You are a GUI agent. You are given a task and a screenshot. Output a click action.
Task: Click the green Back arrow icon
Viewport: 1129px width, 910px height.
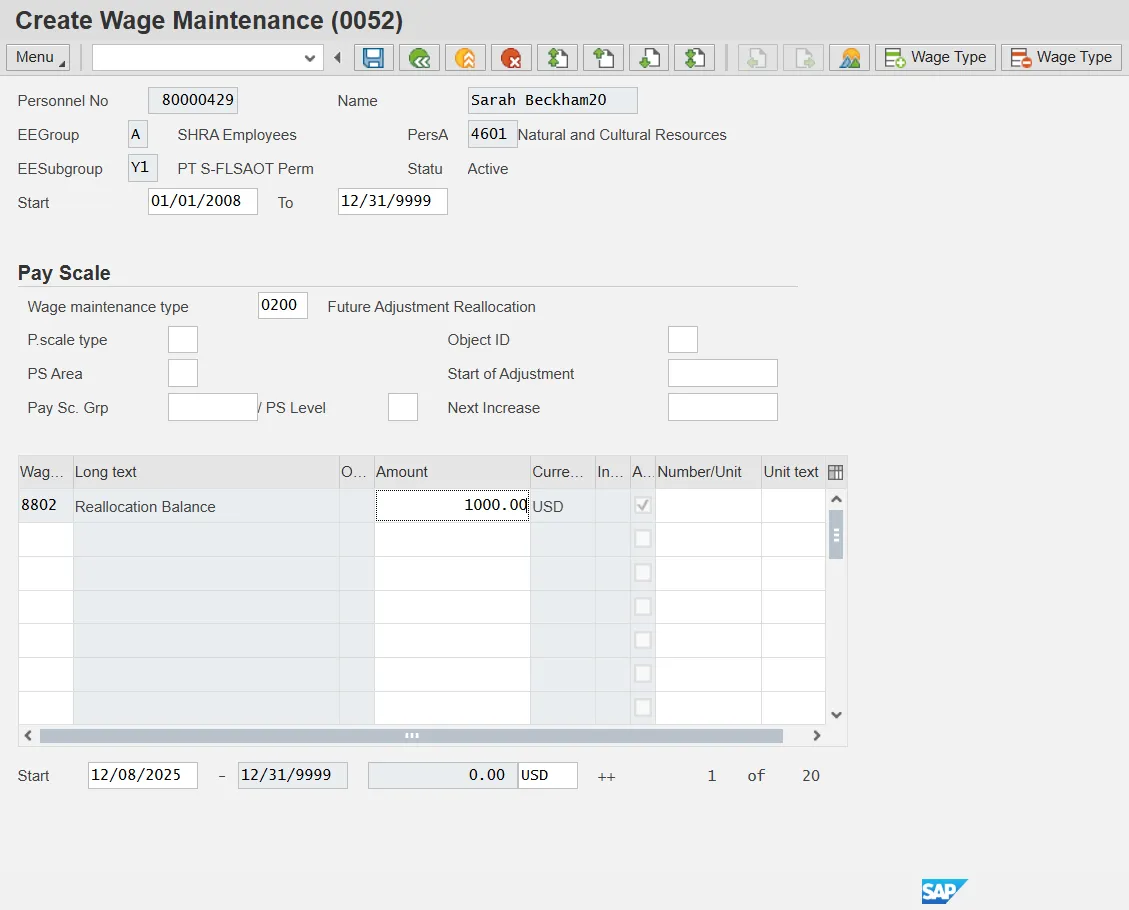420,58
